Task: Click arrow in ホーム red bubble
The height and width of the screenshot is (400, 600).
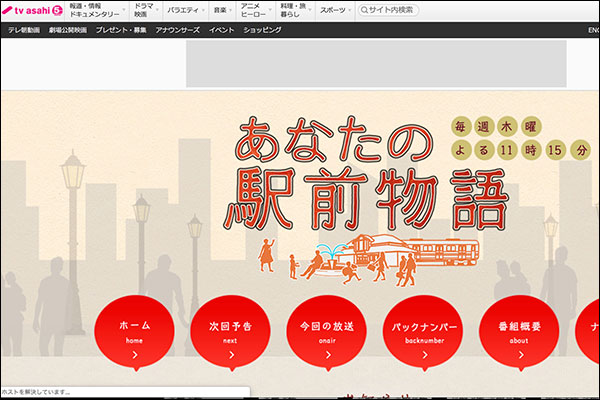Action: click(x=135, y=353)
